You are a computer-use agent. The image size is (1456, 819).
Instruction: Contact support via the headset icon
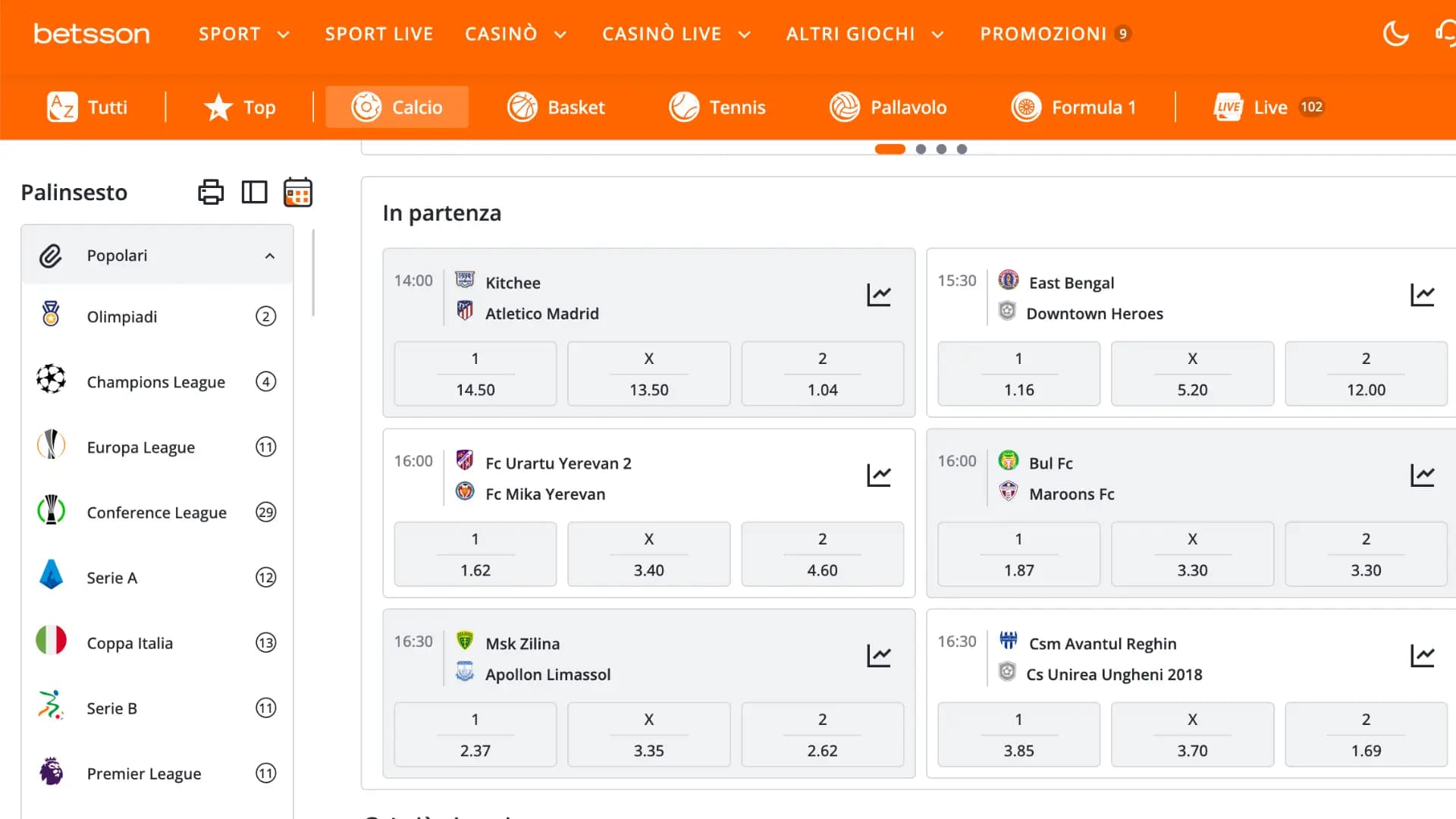click(1444, 33)
